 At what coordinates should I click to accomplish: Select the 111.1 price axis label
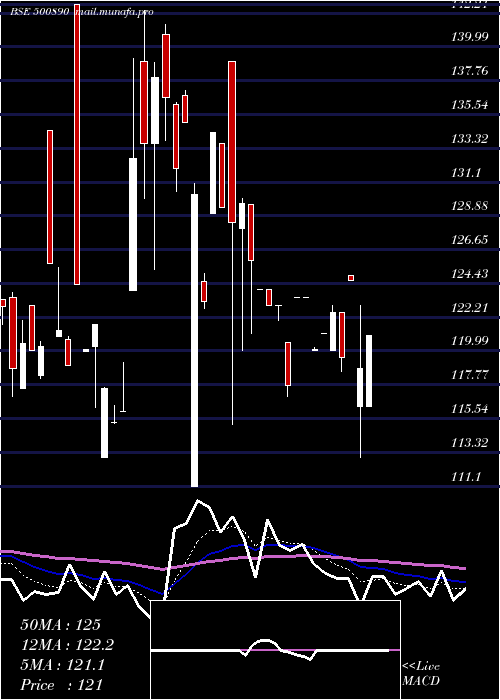click(466, 477)
